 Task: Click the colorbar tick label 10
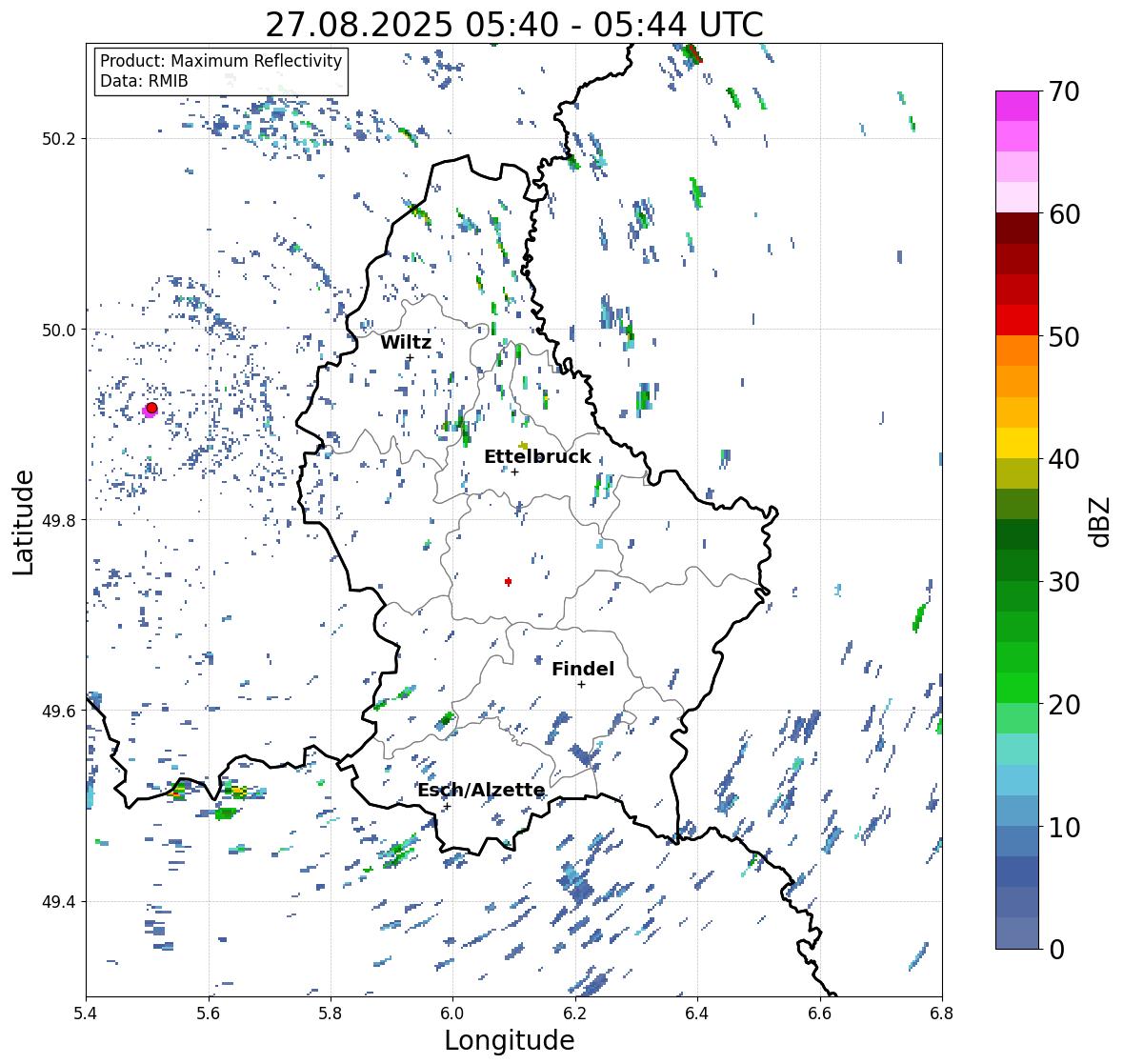[1064, 827]
